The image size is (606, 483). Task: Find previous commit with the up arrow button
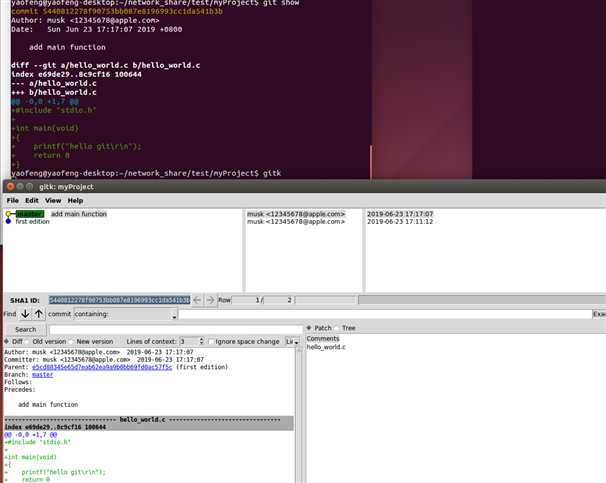click(39, 314)
